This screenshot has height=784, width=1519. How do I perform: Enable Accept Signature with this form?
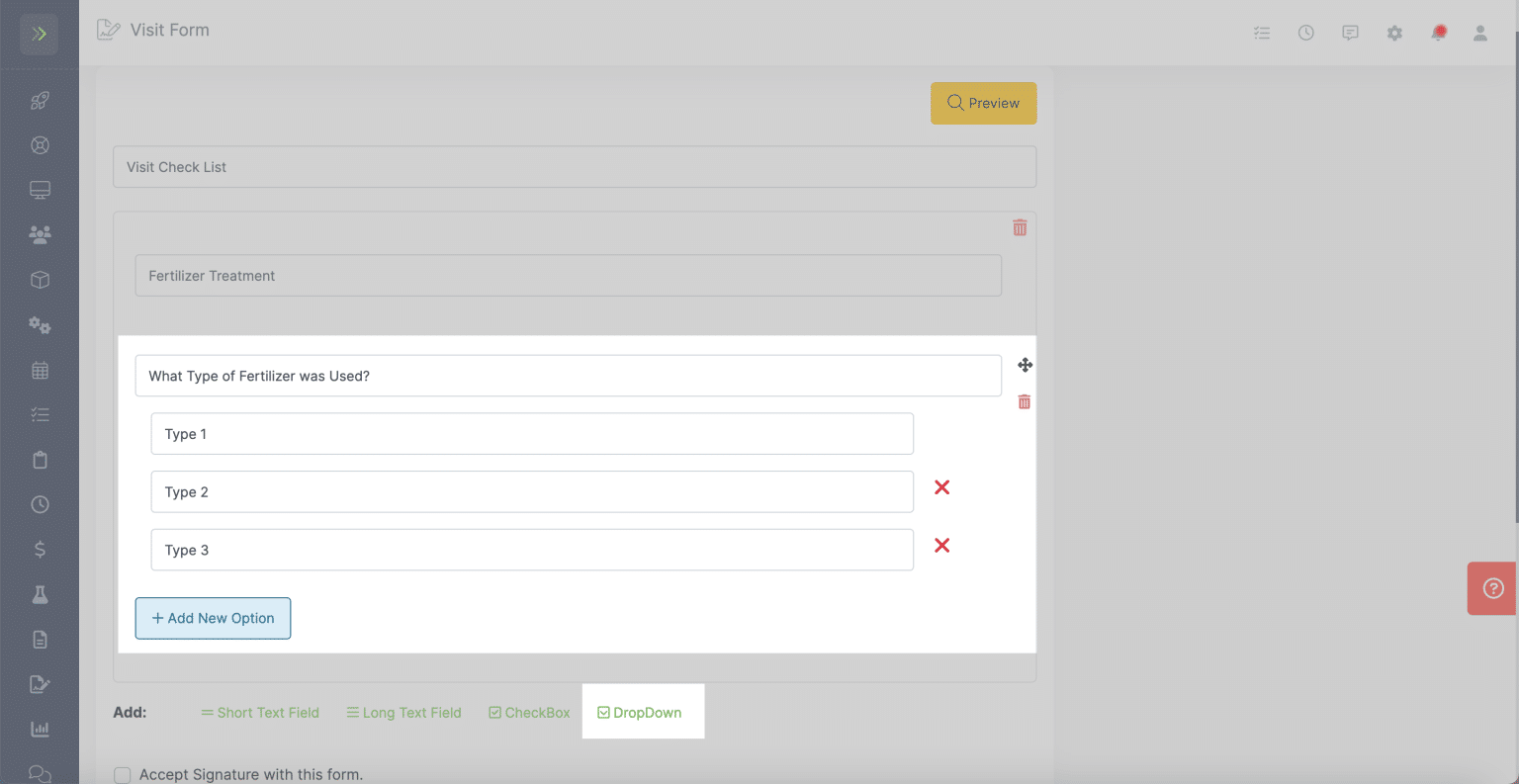tap(122, 775)
